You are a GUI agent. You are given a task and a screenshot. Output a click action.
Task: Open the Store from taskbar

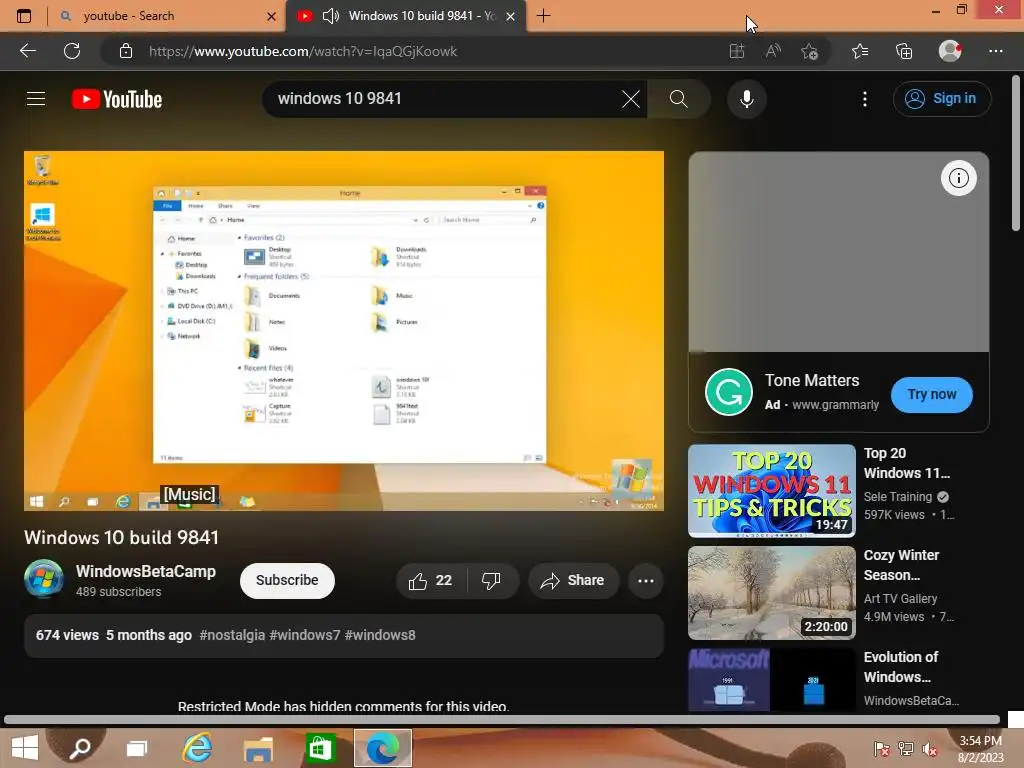320,748
